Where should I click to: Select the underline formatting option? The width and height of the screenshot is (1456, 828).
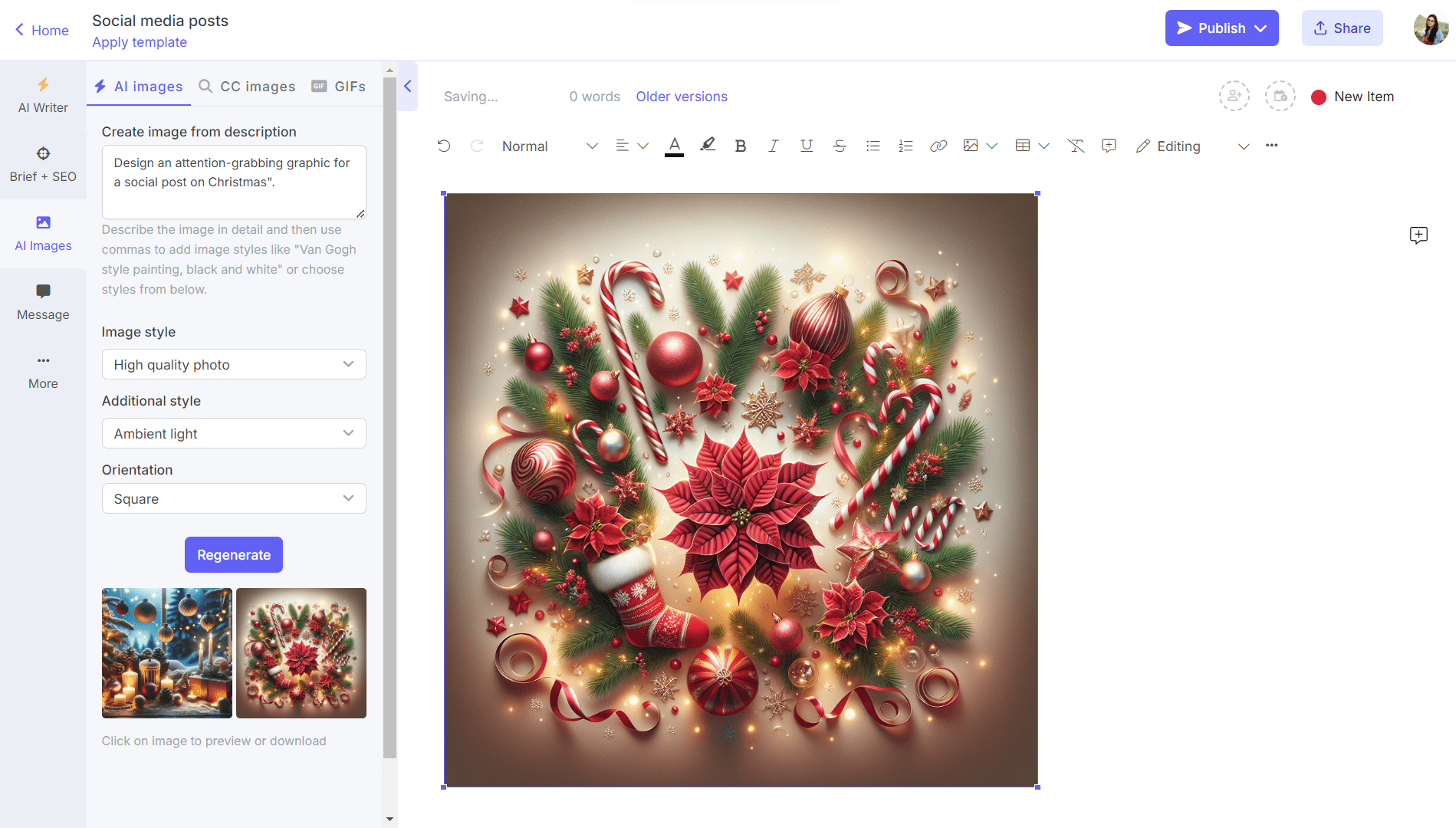pos(806,146)
